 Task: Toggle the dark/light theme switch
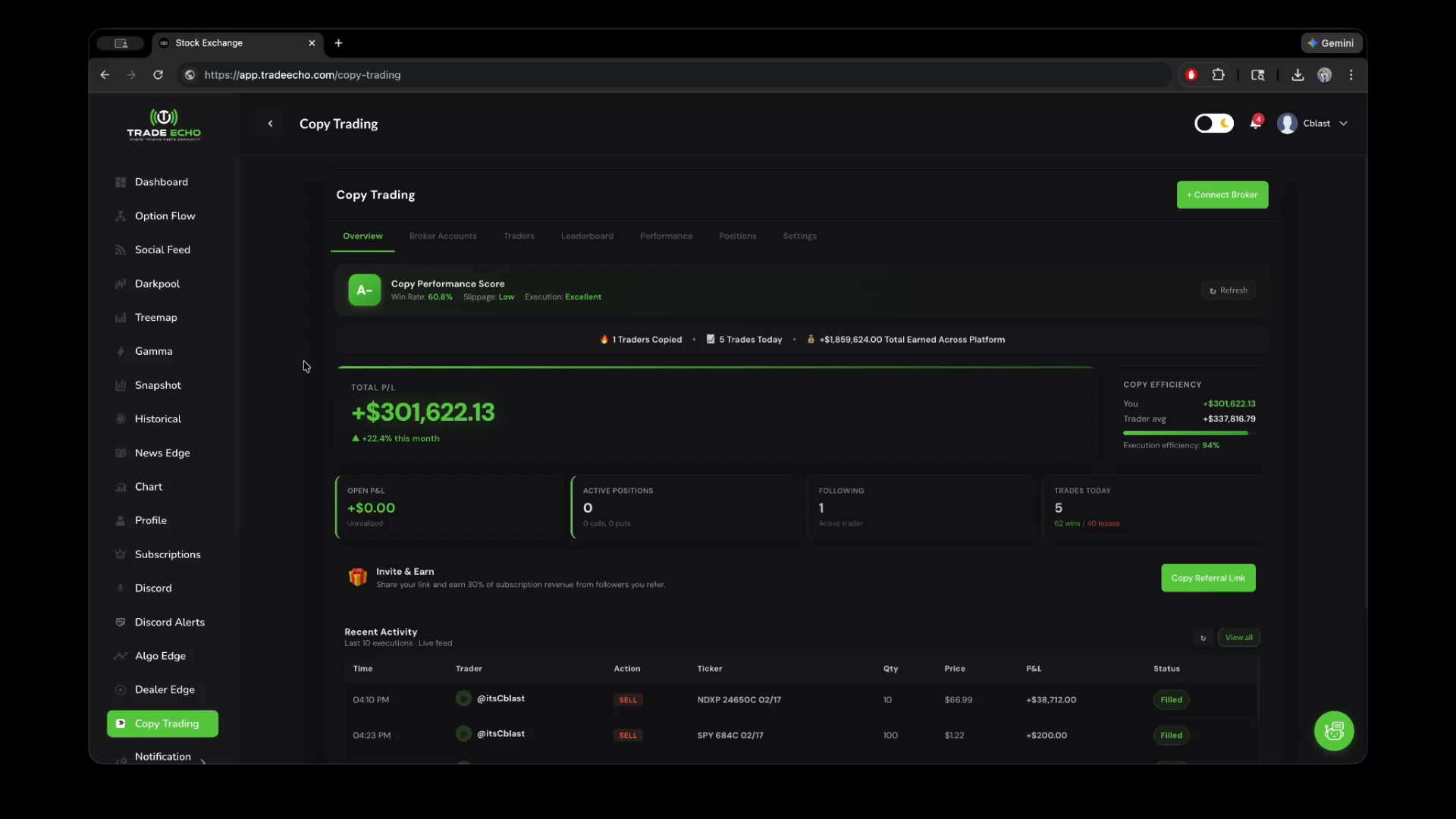(1214, 124)
